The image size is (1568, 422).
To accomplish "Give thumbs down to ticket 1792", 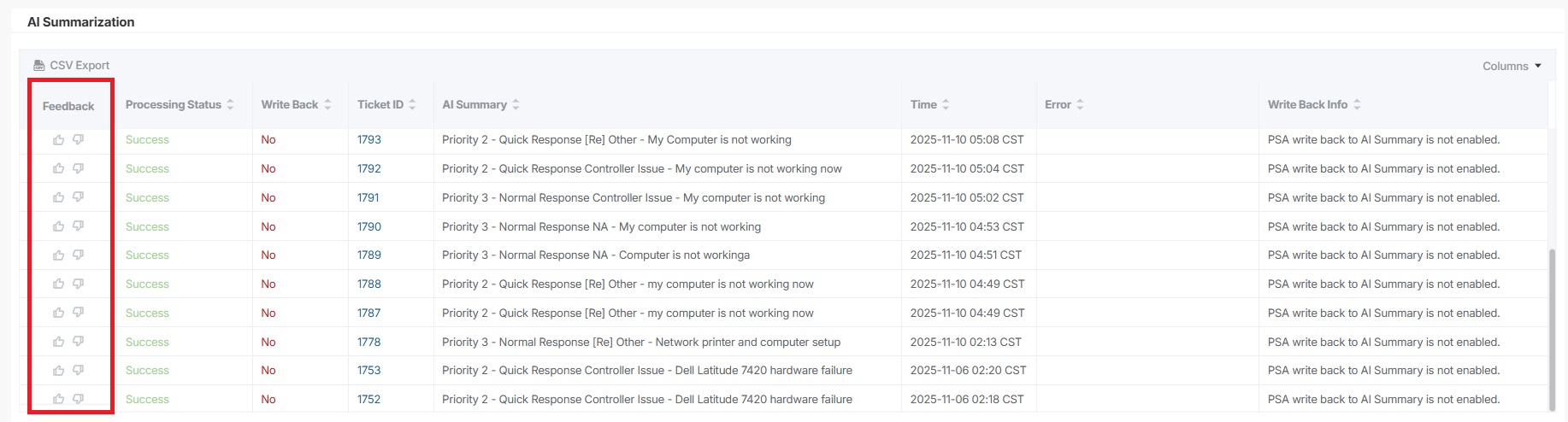I will 78,168.
